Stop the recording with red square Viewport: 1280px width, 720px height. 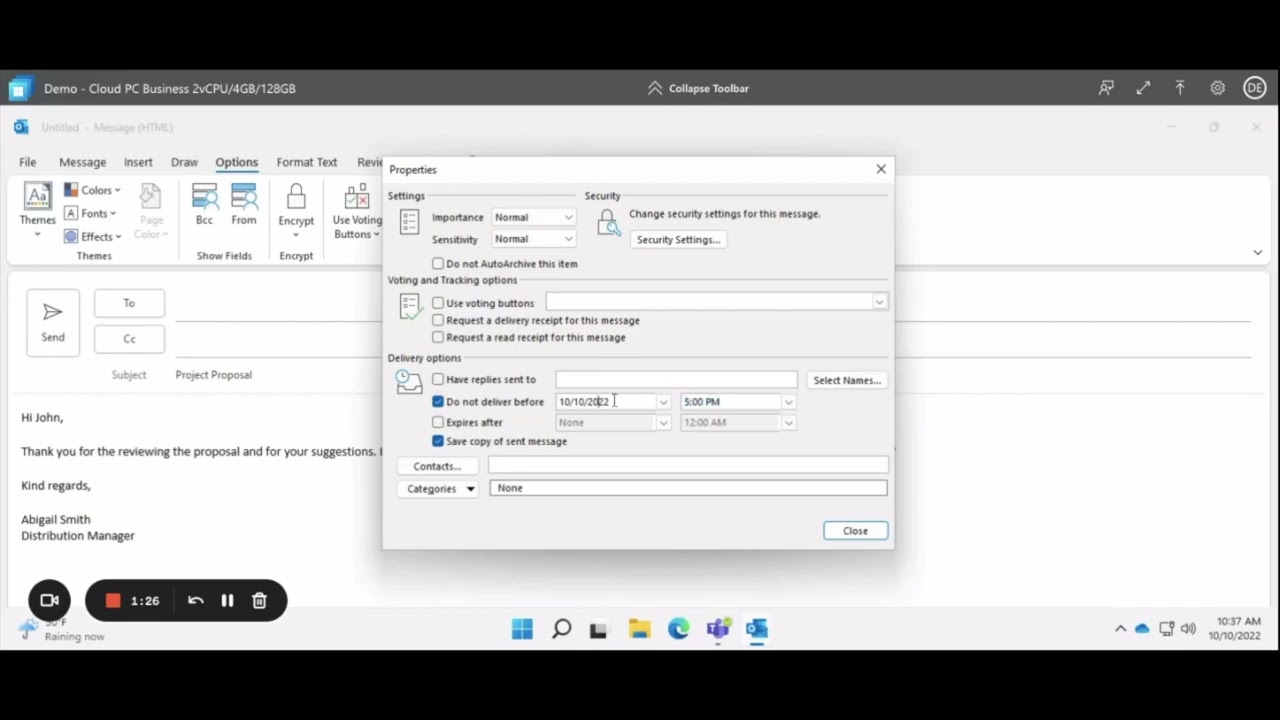(x=113, y=600)
